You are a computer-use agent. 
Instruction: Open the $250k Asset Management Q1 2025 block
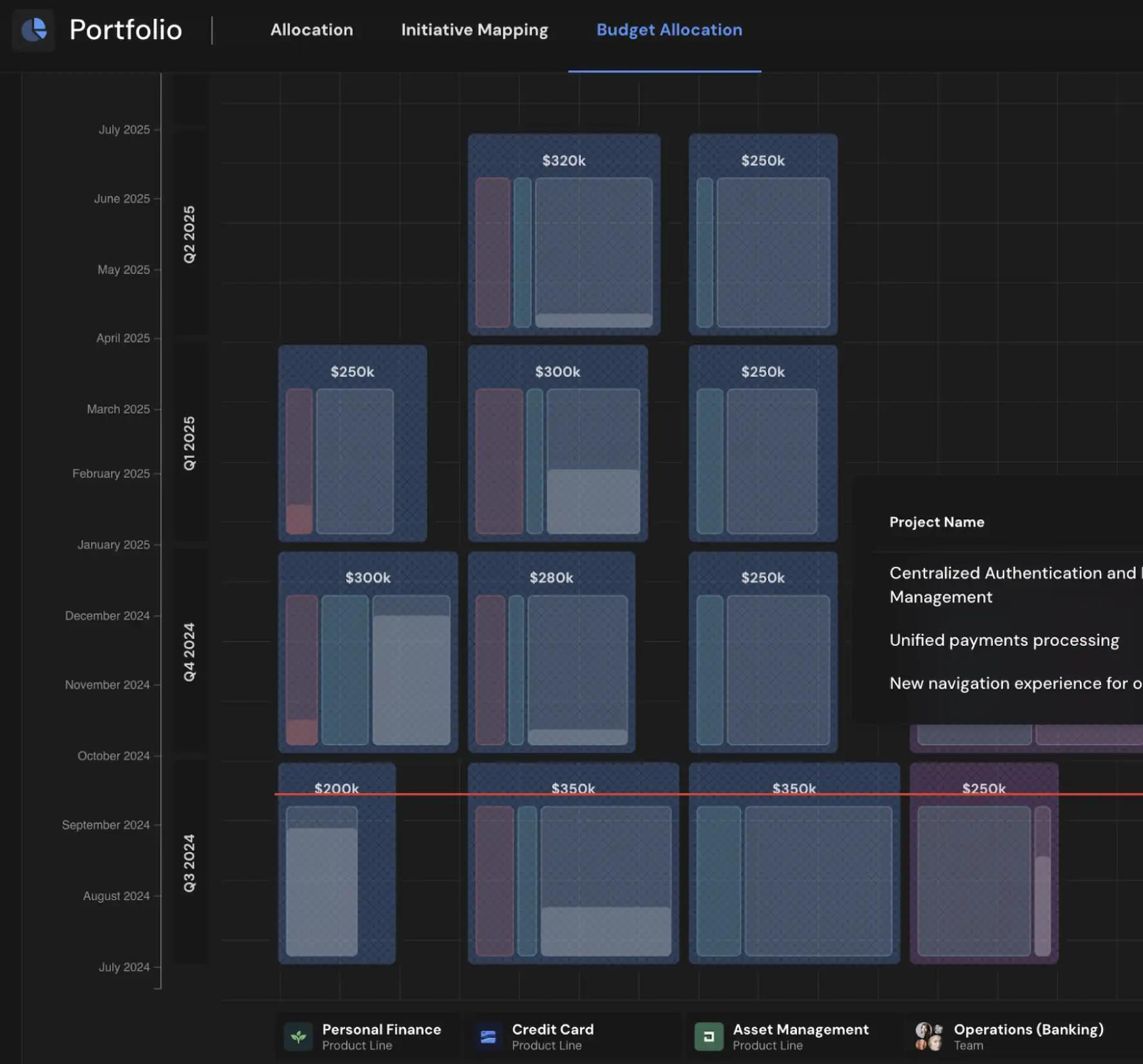[763, 443]
